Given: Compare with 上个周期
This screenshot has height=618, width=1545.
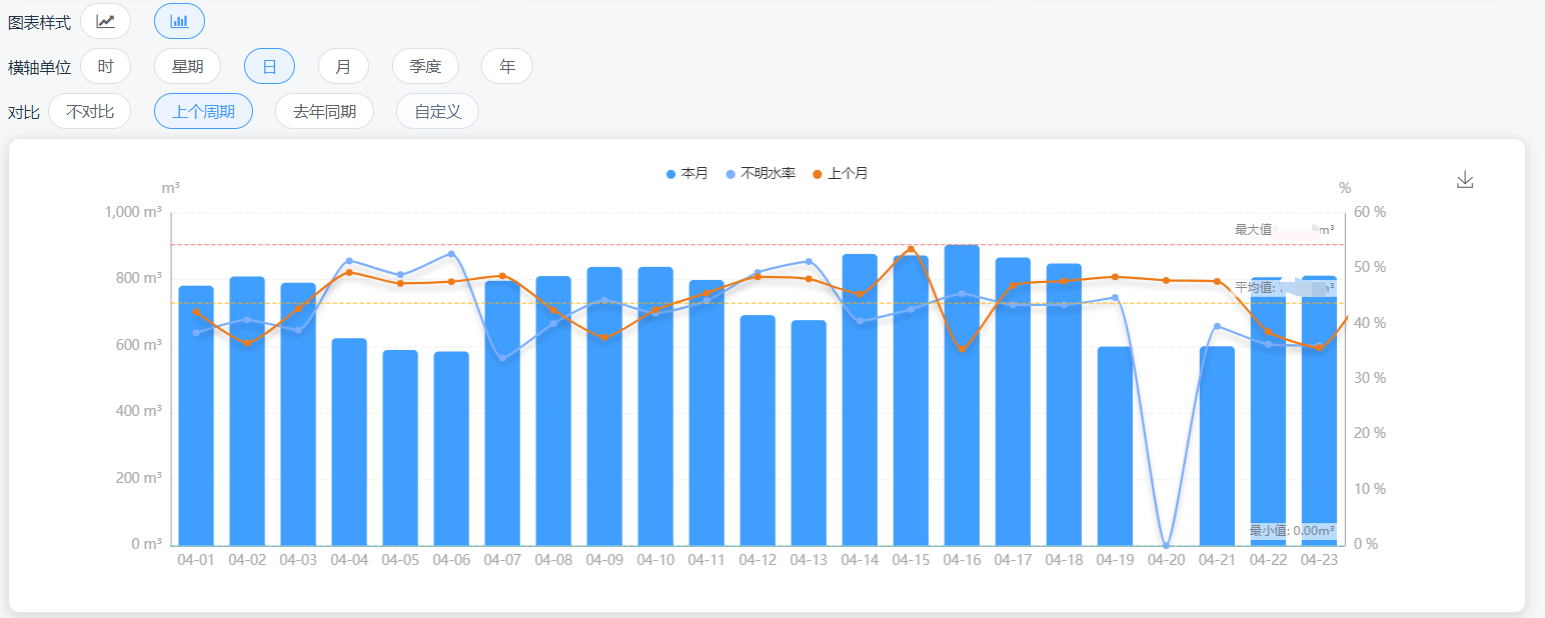Looking at the screenshot, I should pos(203,111).
